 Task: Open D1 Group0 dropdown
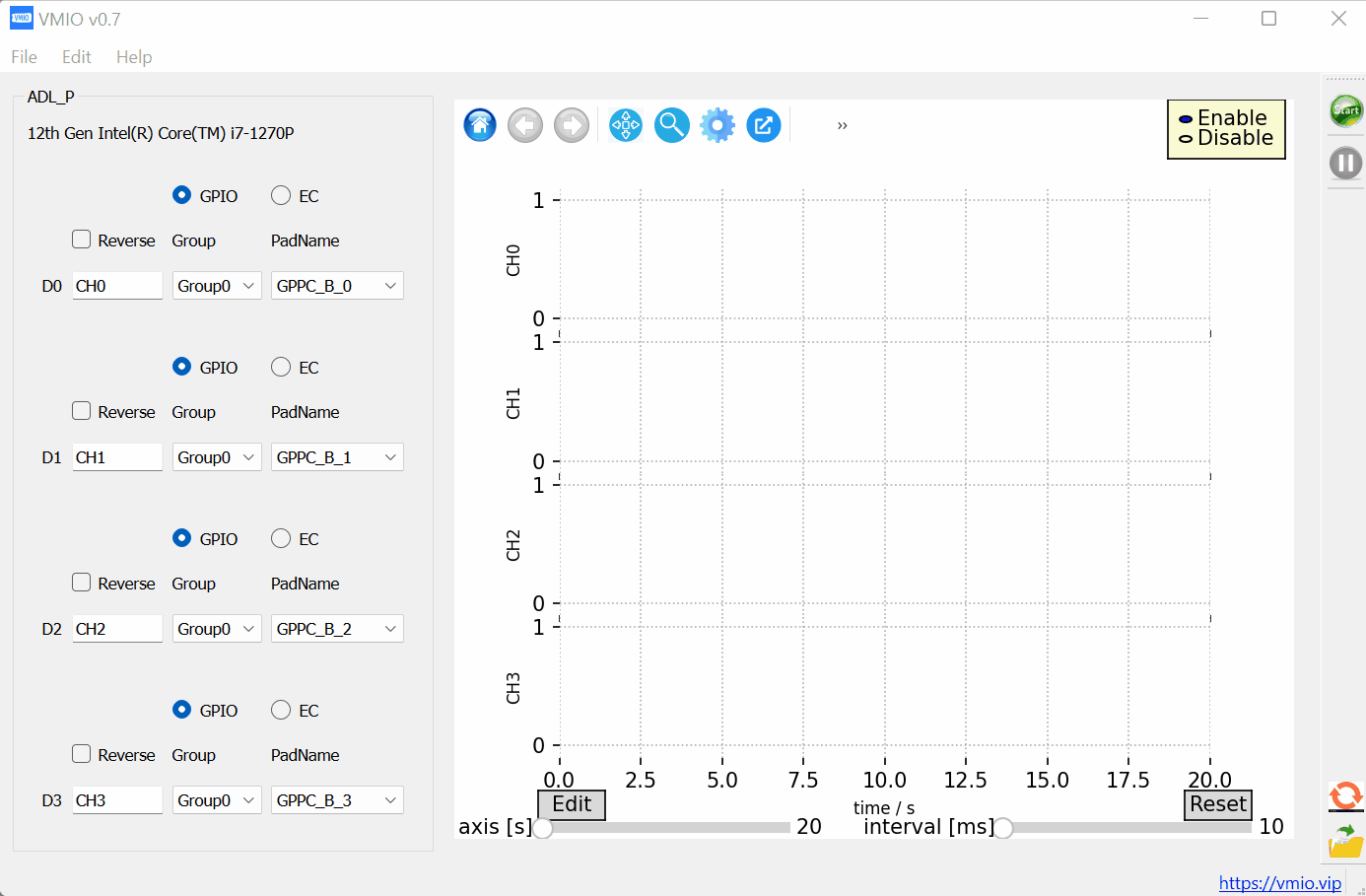click(217, 457)
